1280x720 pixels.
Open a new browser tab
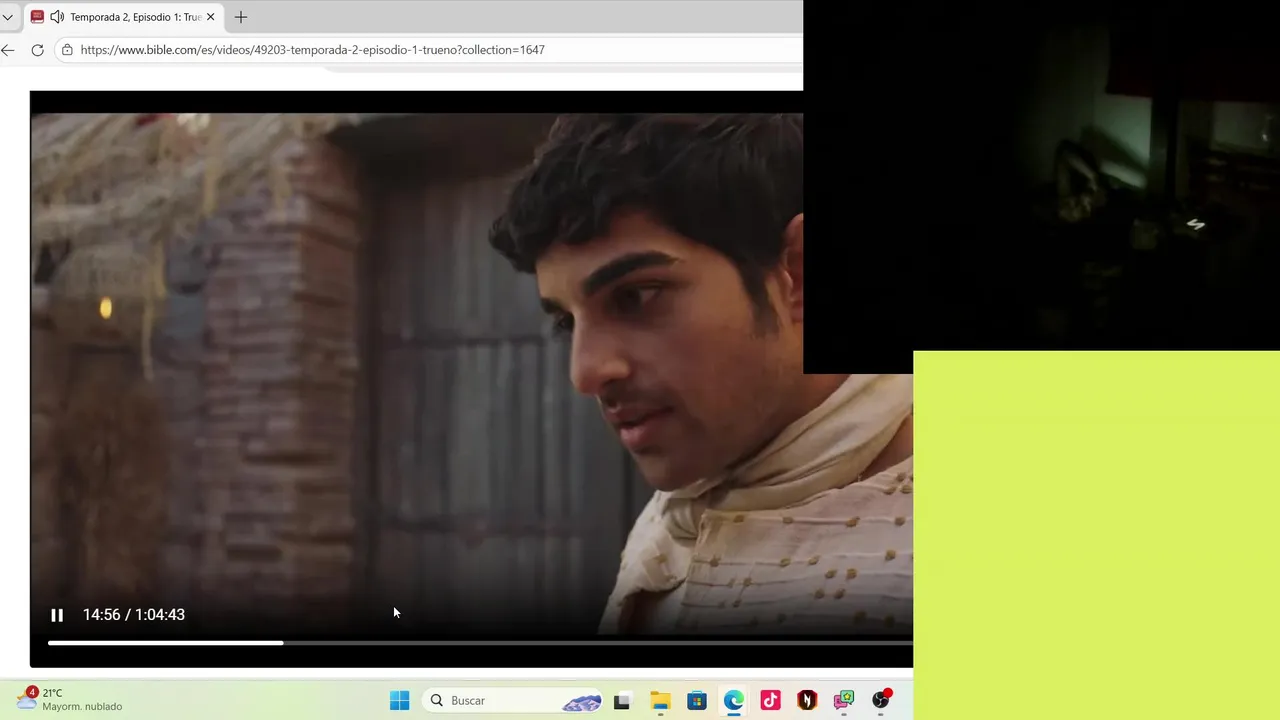(x=241, y=17)
